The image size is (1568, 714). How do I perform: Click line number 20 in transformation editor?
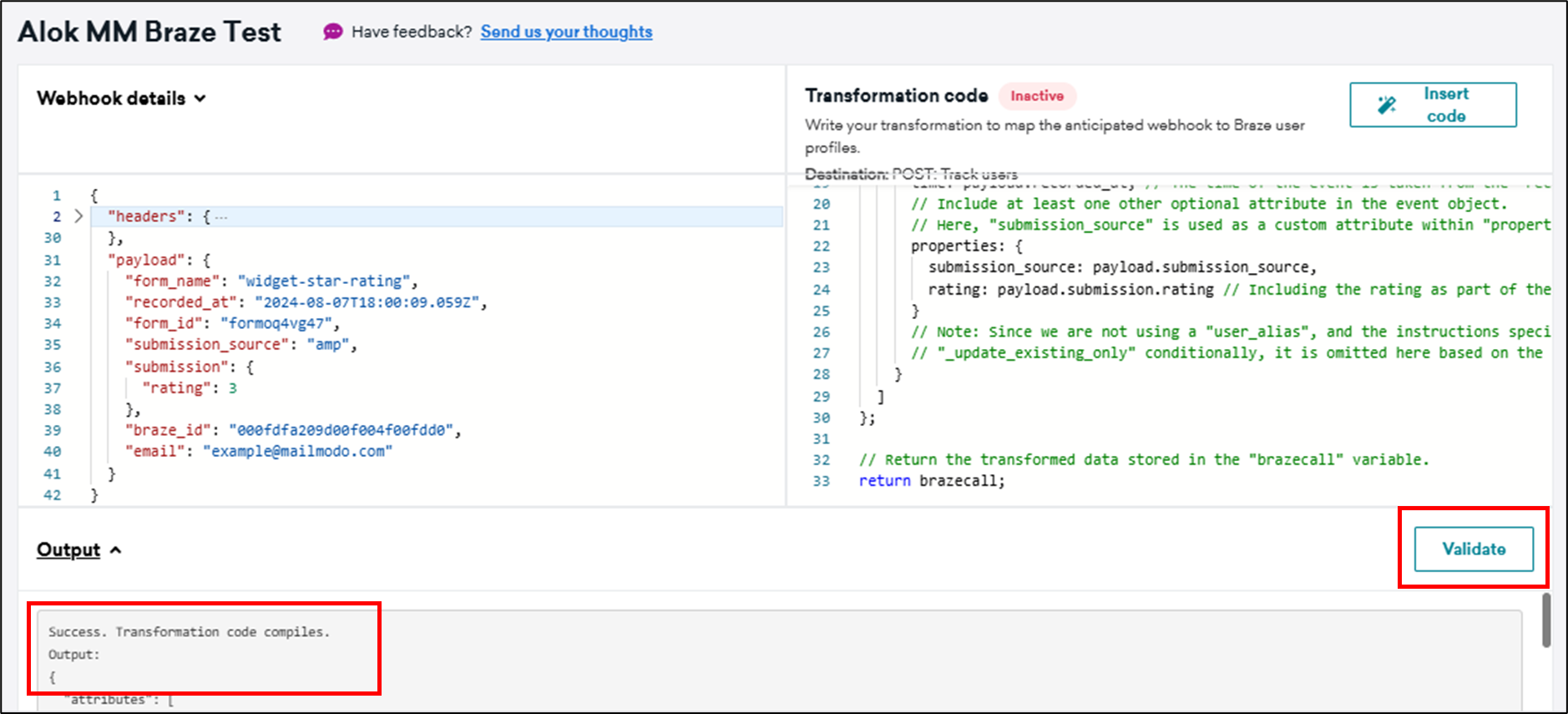(821, 204)
